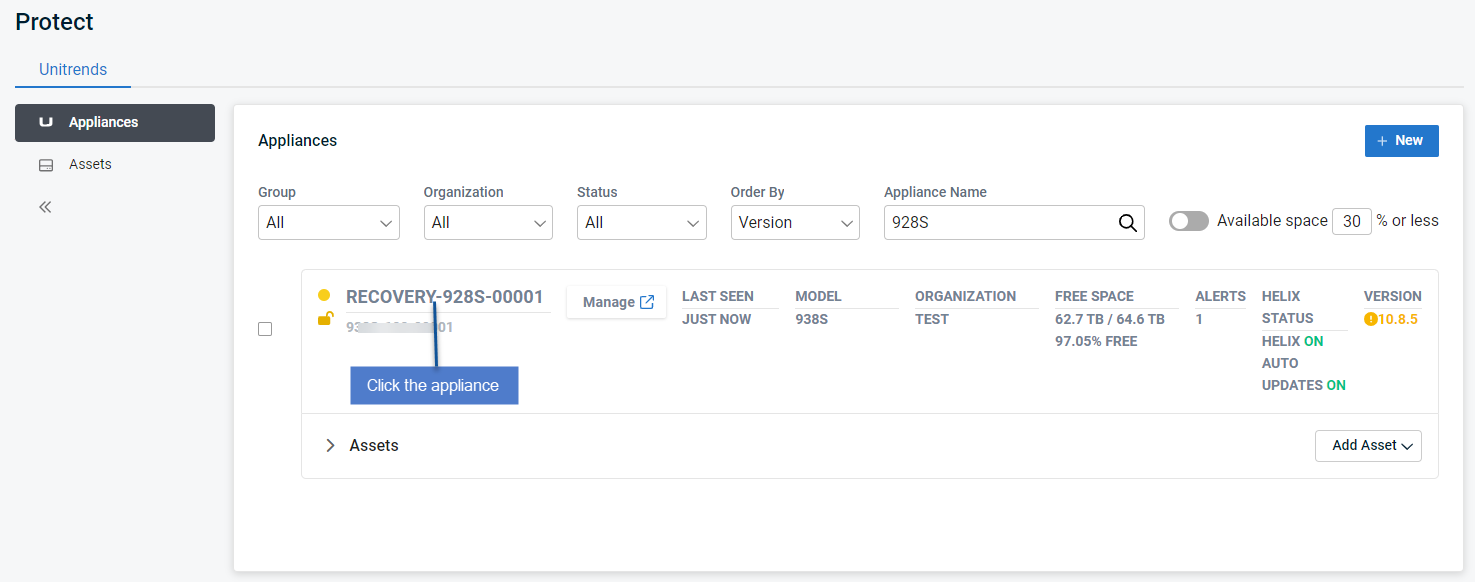Click the New appliance button

tap(1401, 141)
